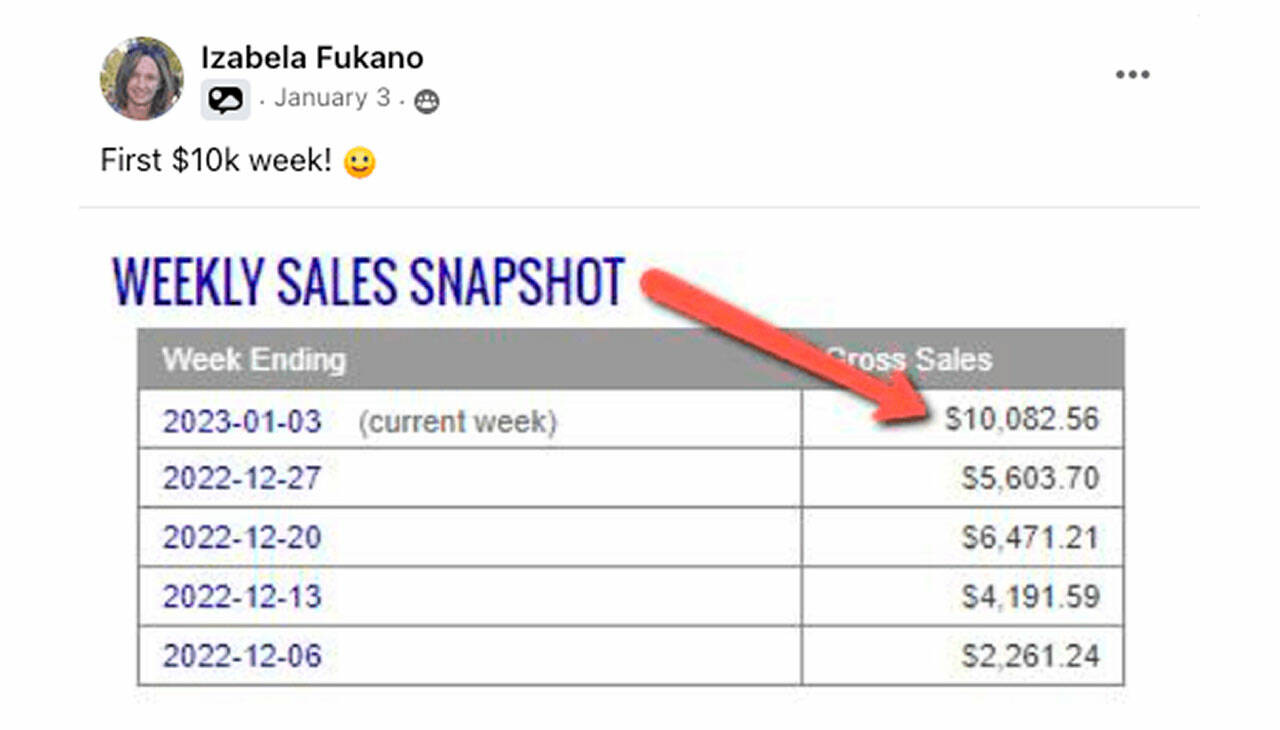Image resolution: width=1280 pixels, height=730 pixels.
Task: Click the audience privacy icon beside date
Action: tap(427, 101)
